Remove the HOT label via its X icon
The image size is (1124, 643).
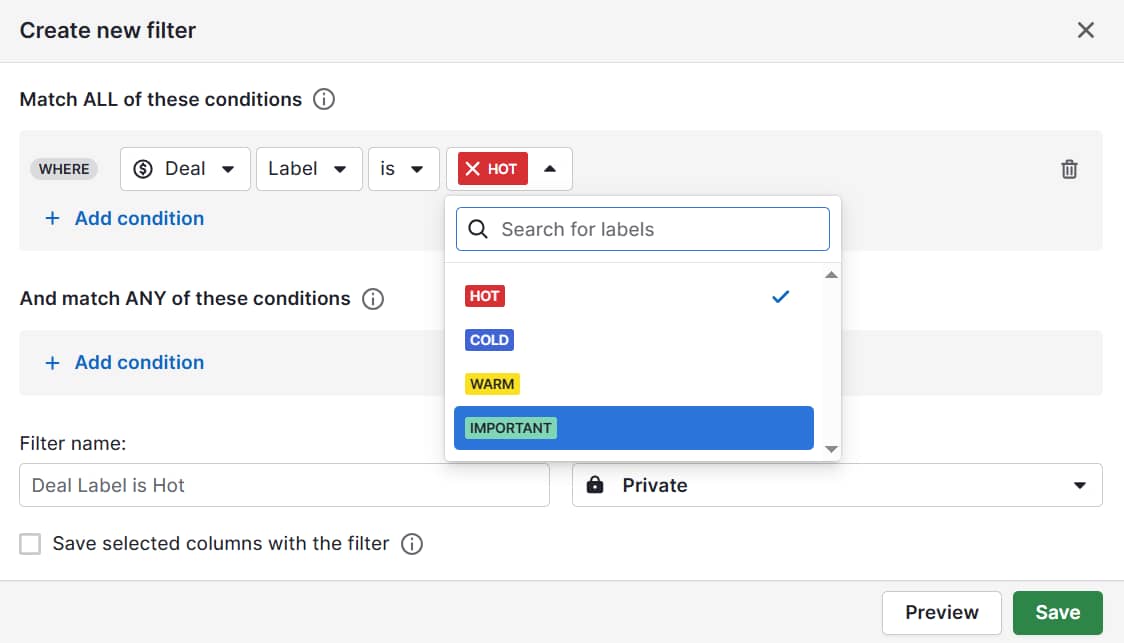click(474, 168)
